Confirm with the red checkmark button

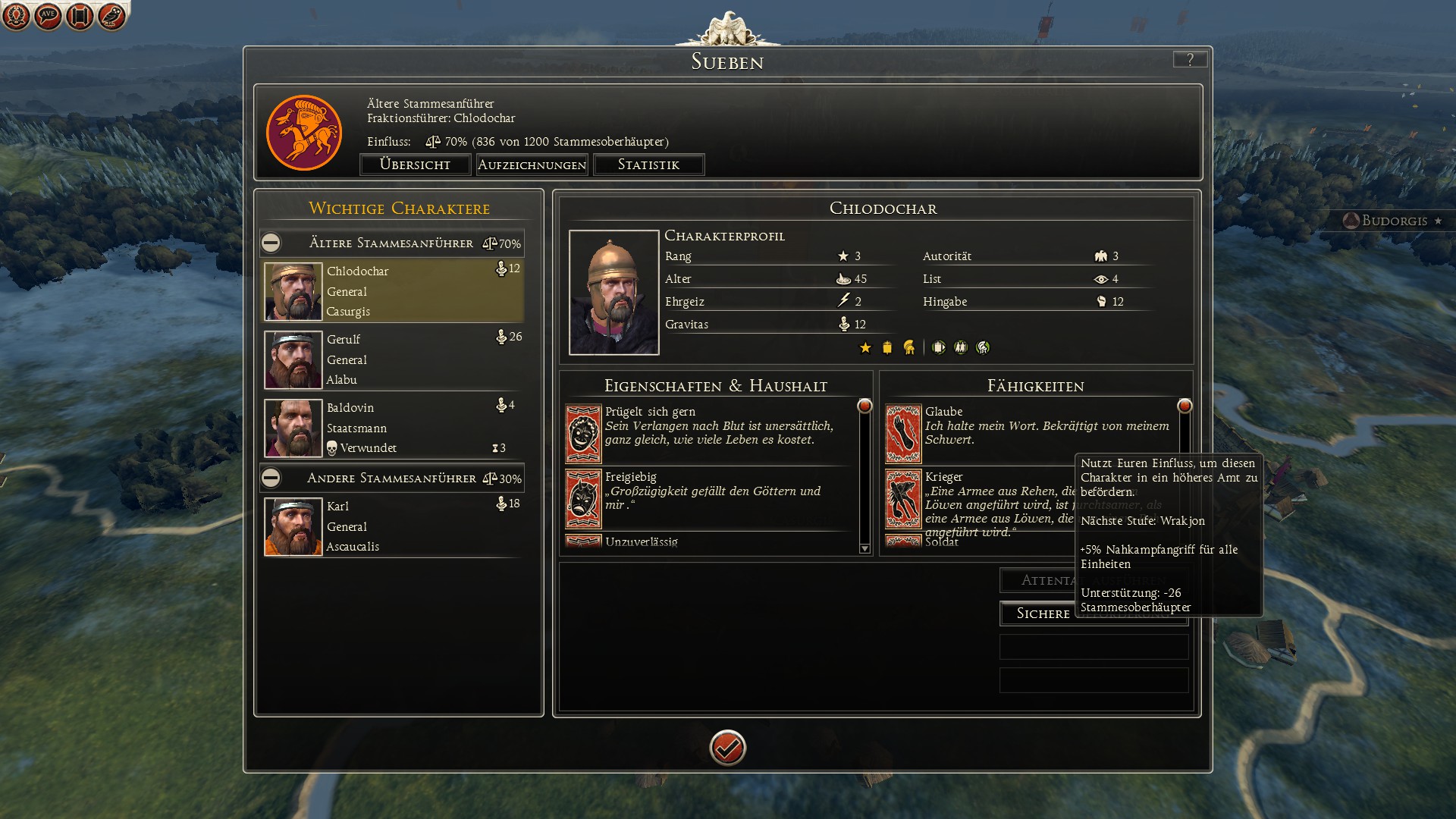click(727, 748)
